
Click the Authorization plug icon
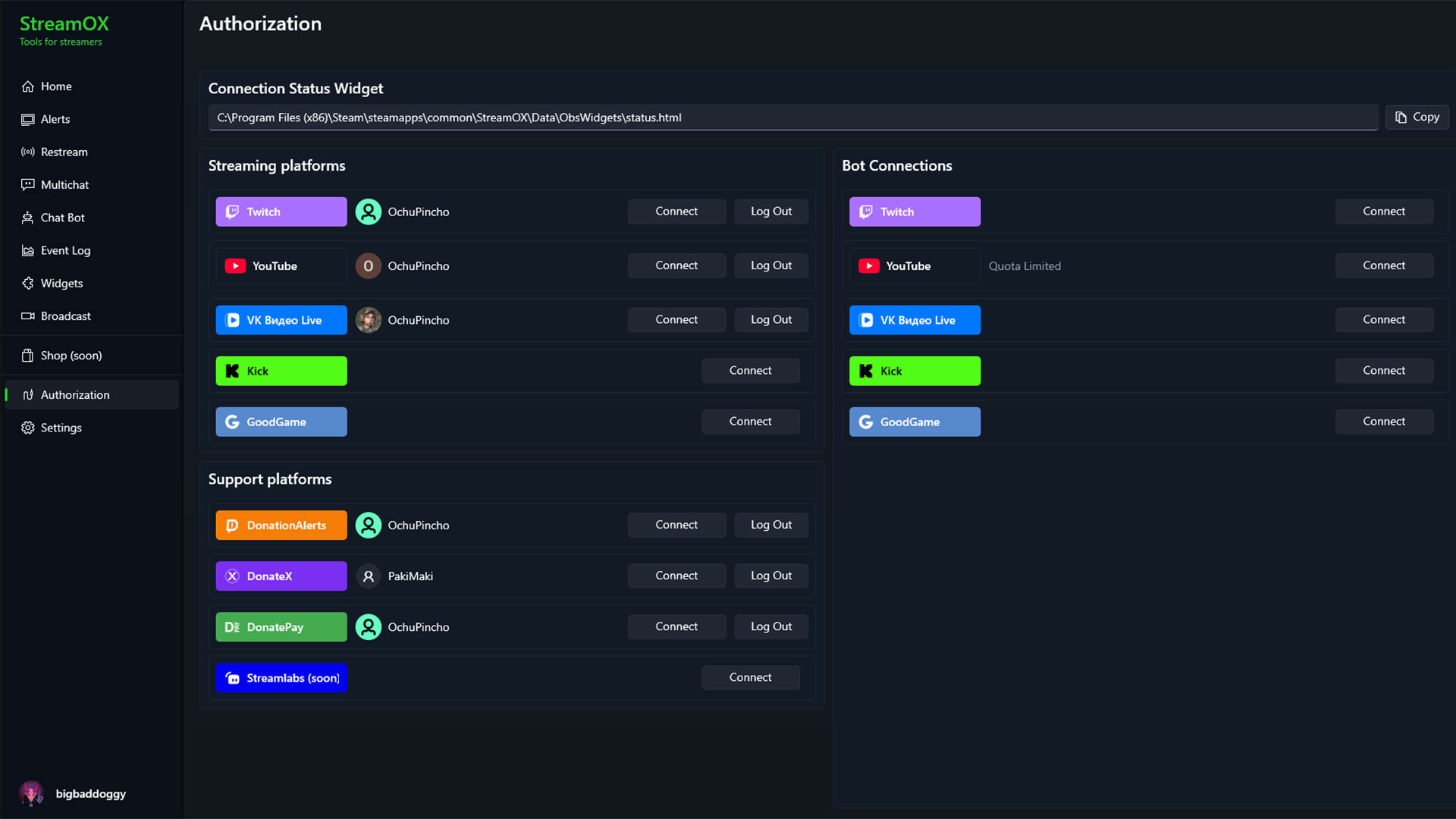(28, 395)
